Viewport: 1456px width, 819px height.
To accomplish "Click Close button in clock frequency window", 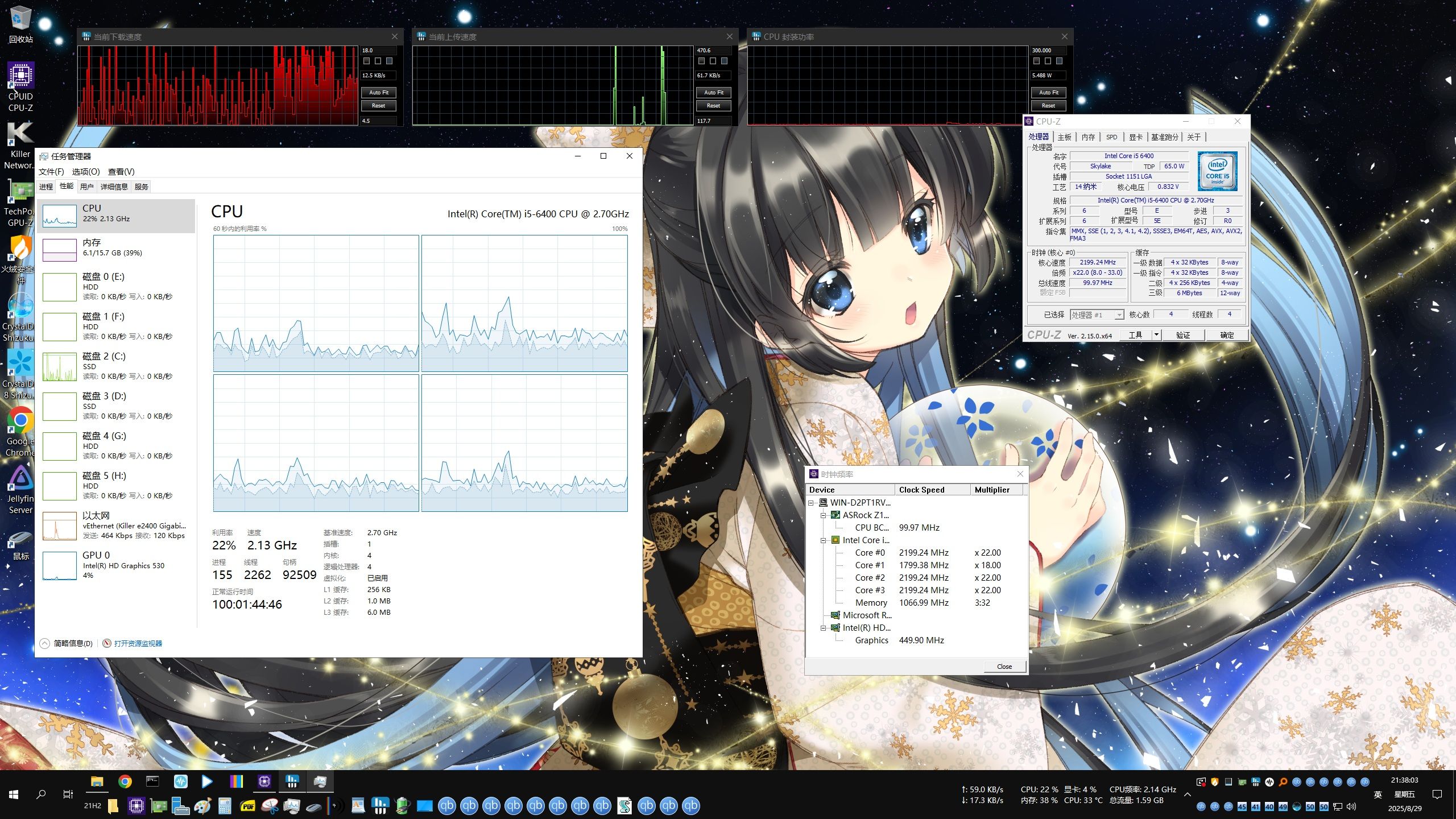I will coord(1004,667).
